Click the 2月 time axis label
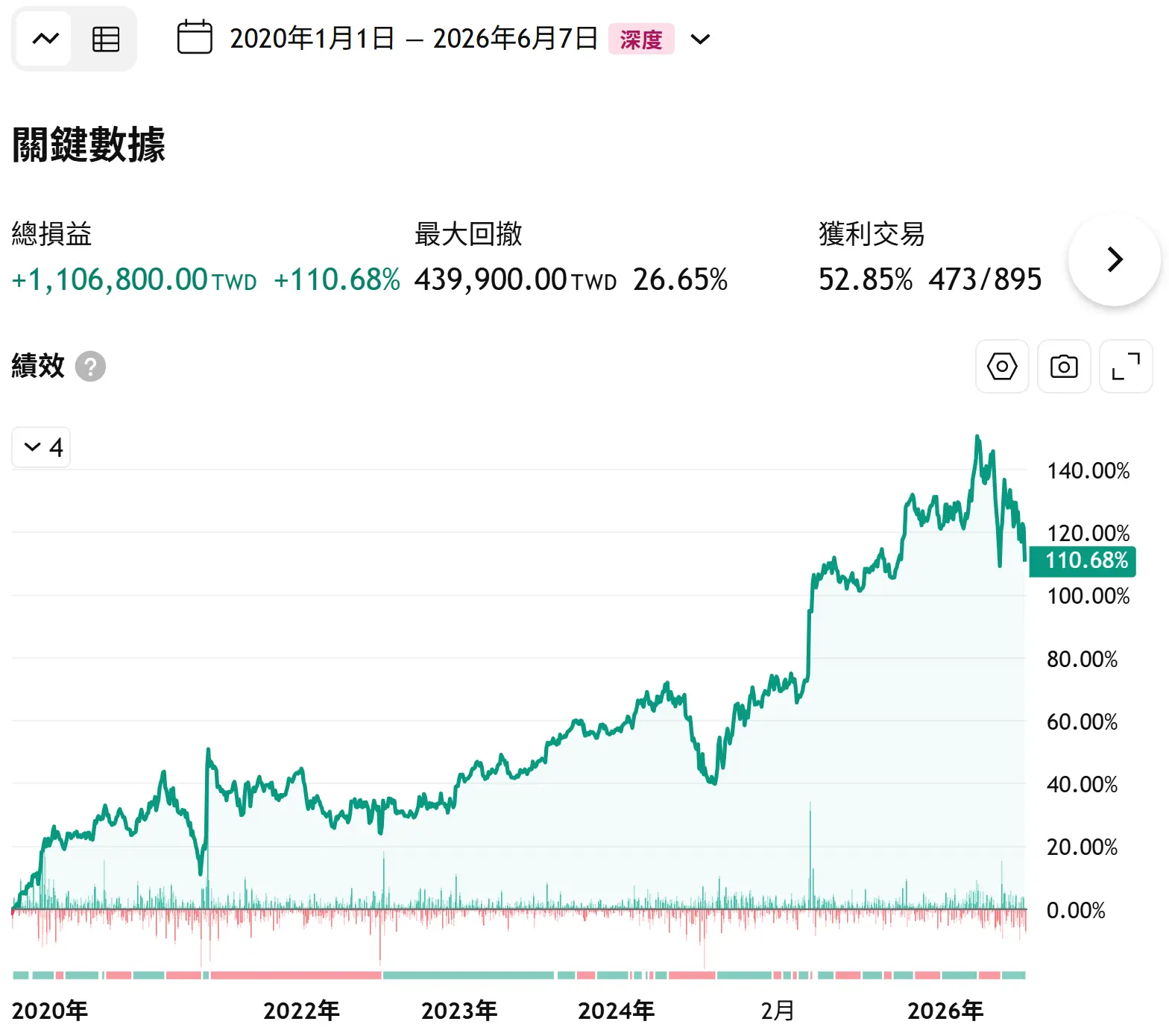 778,1011
